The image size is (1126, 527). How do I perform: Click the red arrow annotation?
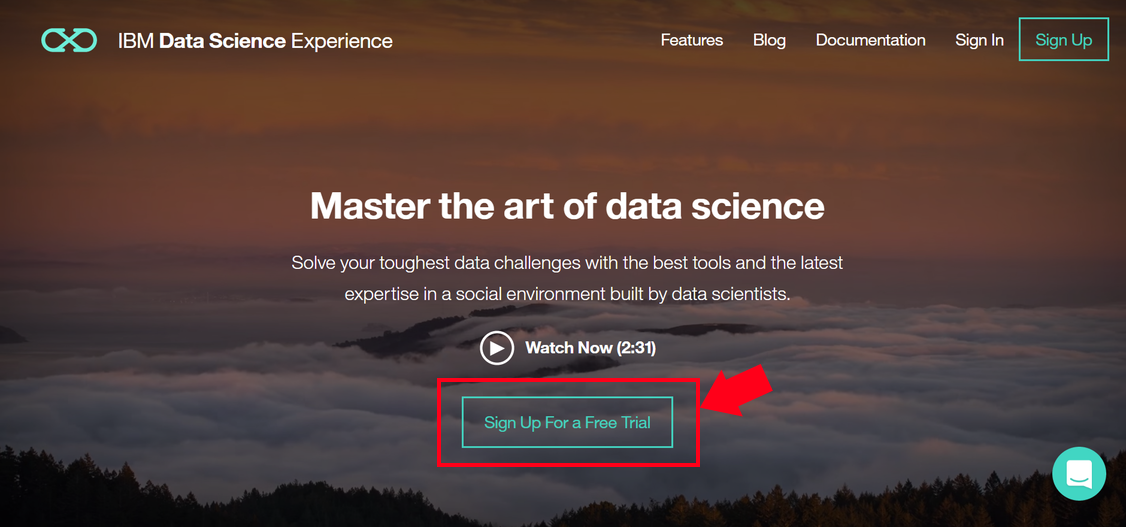(x=736, y=392)
